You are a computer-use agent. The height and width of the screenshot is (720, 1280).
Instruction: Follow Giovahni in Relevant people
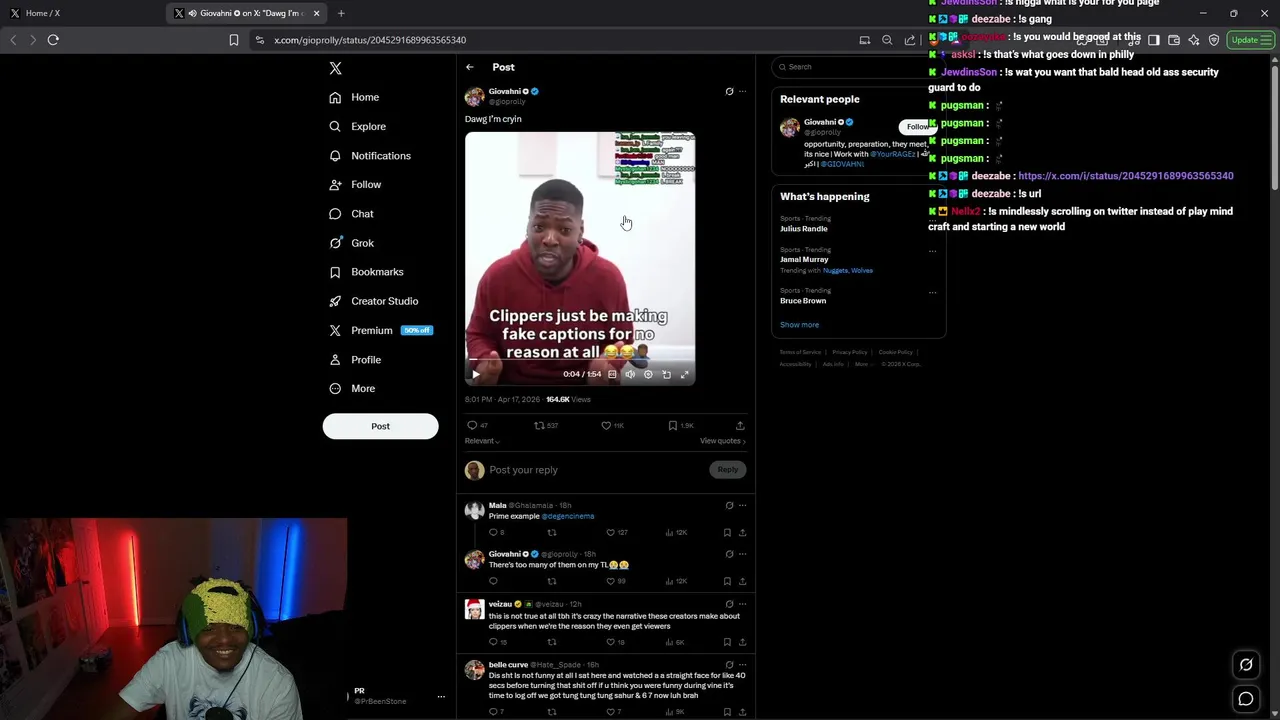click(x=917, y=127)
